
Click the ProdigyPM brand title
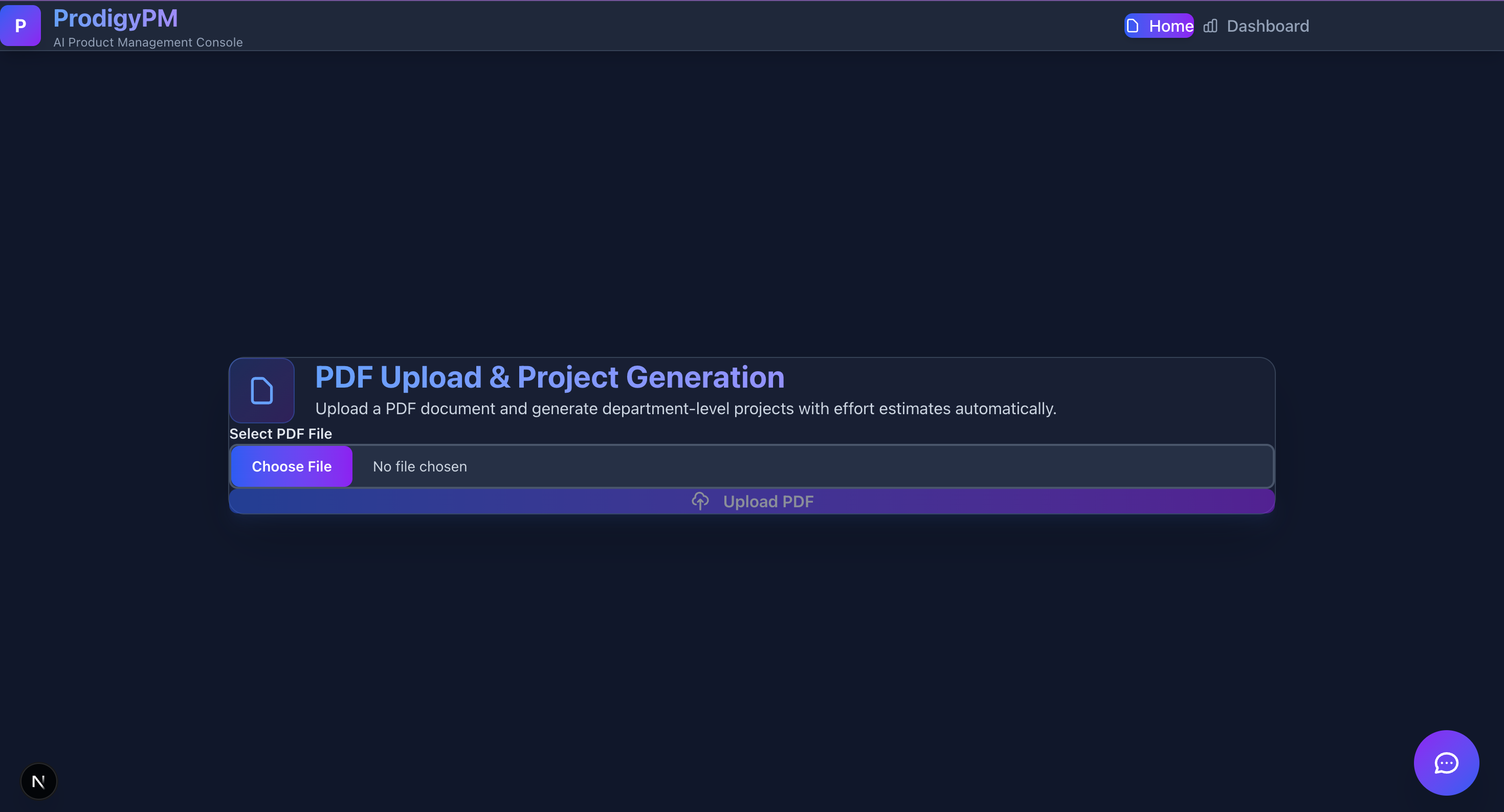[116, 19]
